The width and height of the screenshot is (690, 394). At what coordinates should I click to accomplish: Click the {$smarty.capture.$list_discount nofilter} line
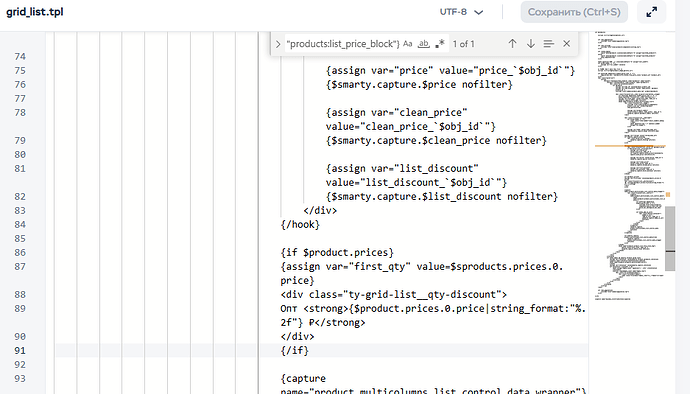click(x=442, y=196)
